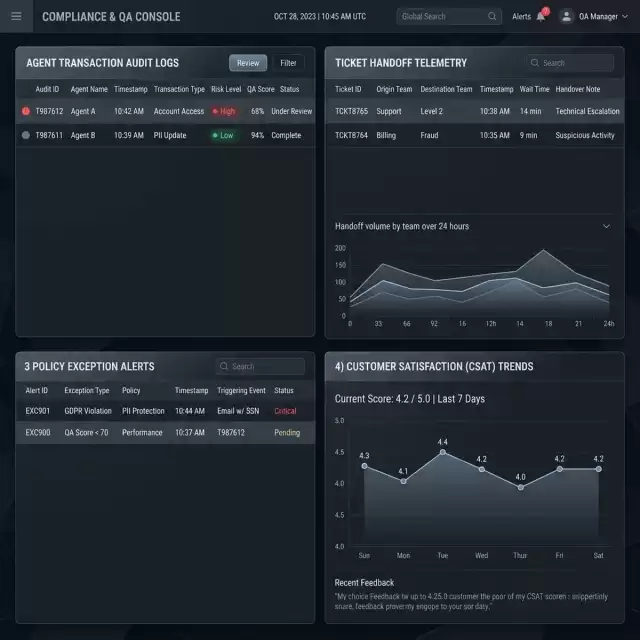Image resolution: width=640 pixels, height=640 pixels.
Task: Click the Suspicious Activity handover note
Action: pos(584,135)
